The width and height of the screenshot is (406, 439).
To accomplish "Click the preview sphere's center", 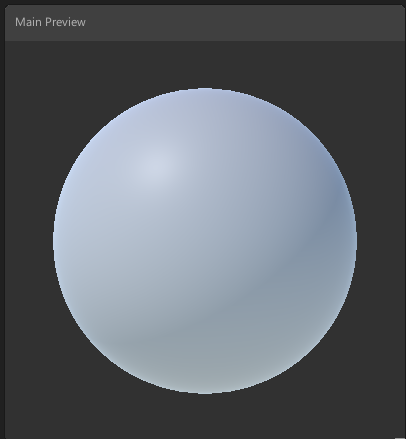I will tap(205, 241).
